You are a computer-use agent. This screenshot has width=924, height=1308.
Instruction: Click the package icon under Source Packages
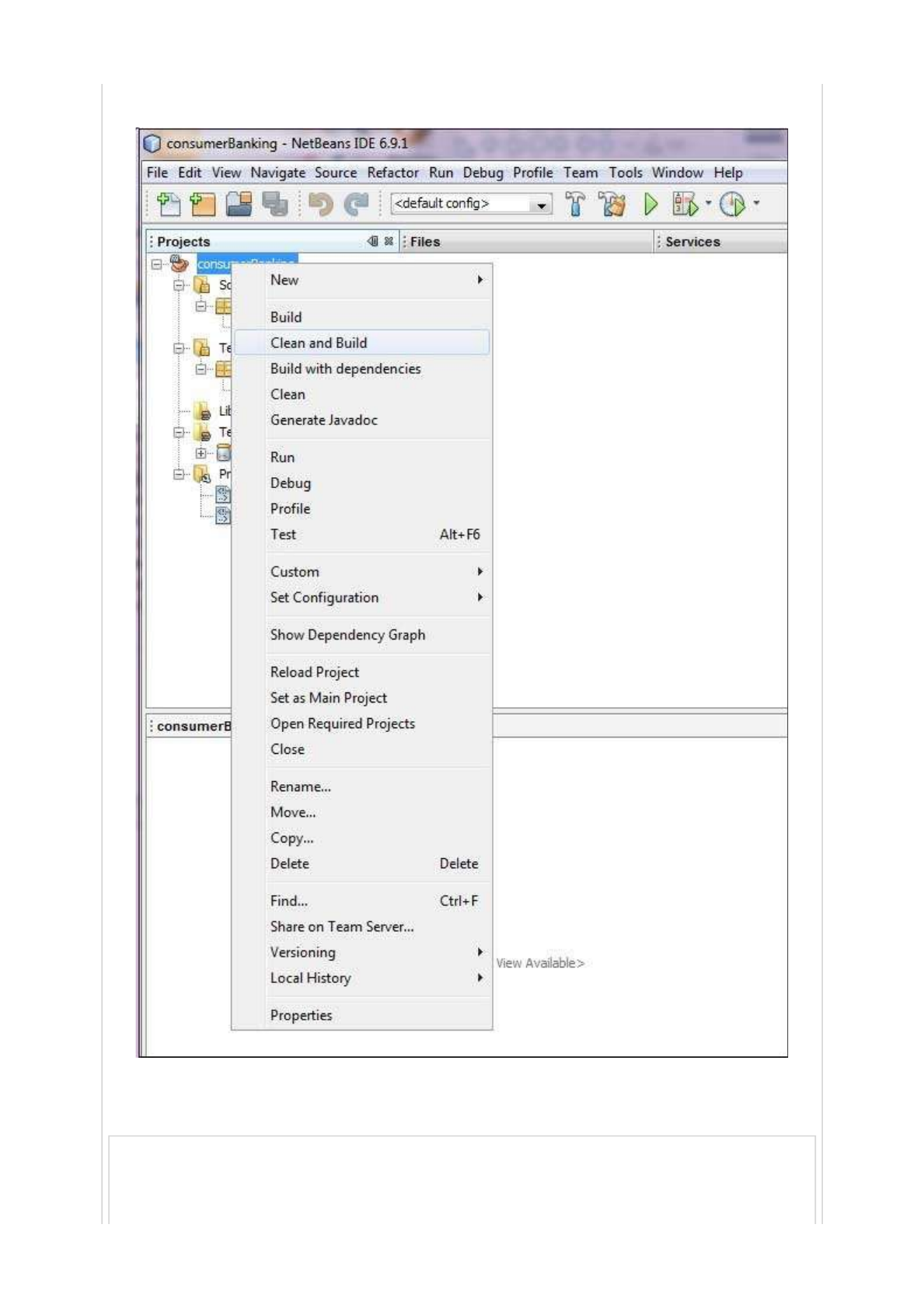[223, 306]
